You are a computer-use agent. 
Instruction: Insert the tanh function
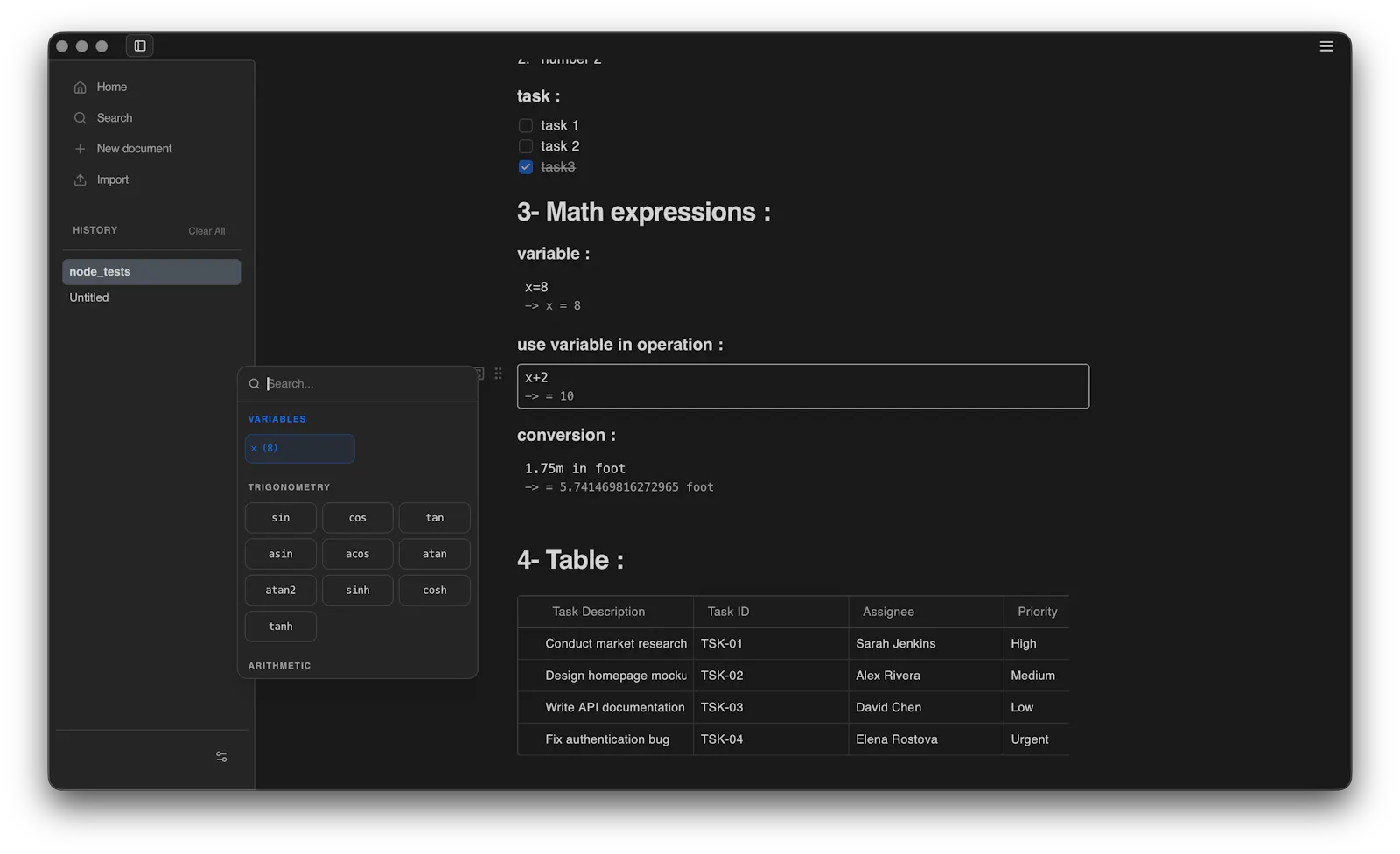[281, 626]
